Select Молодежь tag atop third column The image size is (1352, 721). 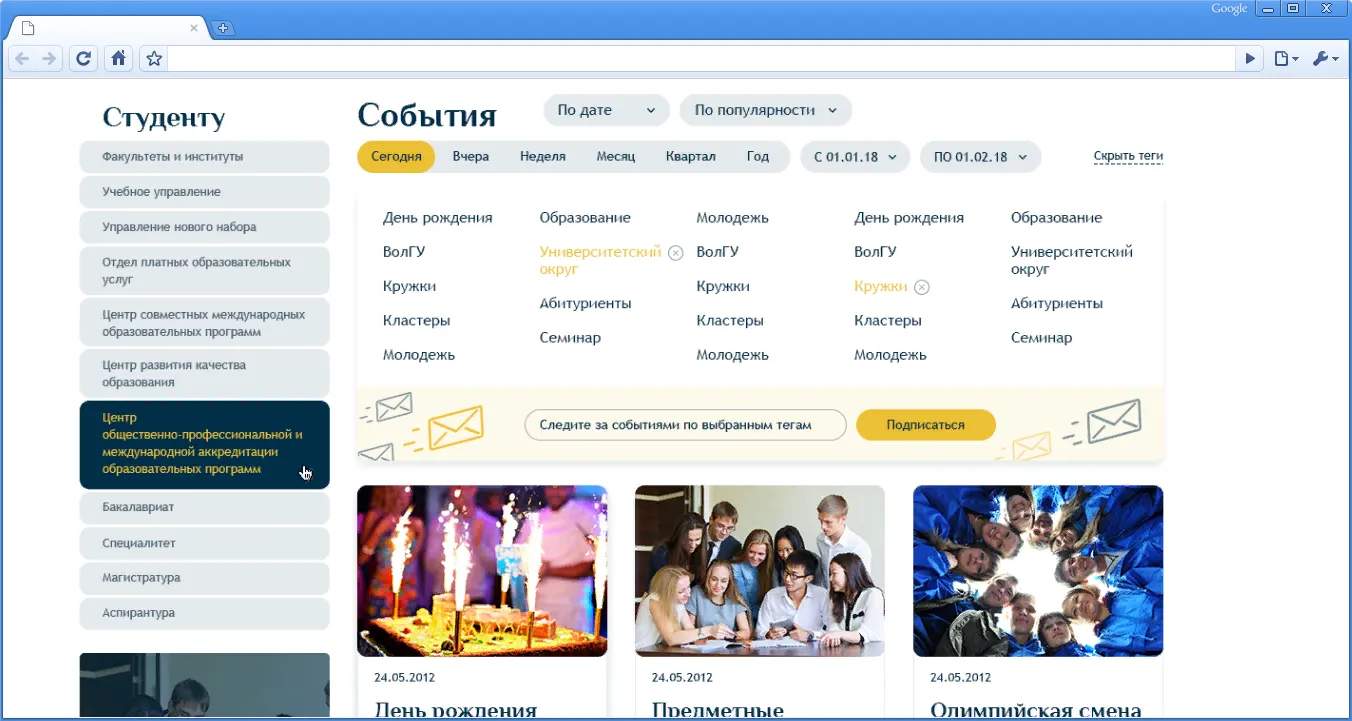(x=732, y=218)
